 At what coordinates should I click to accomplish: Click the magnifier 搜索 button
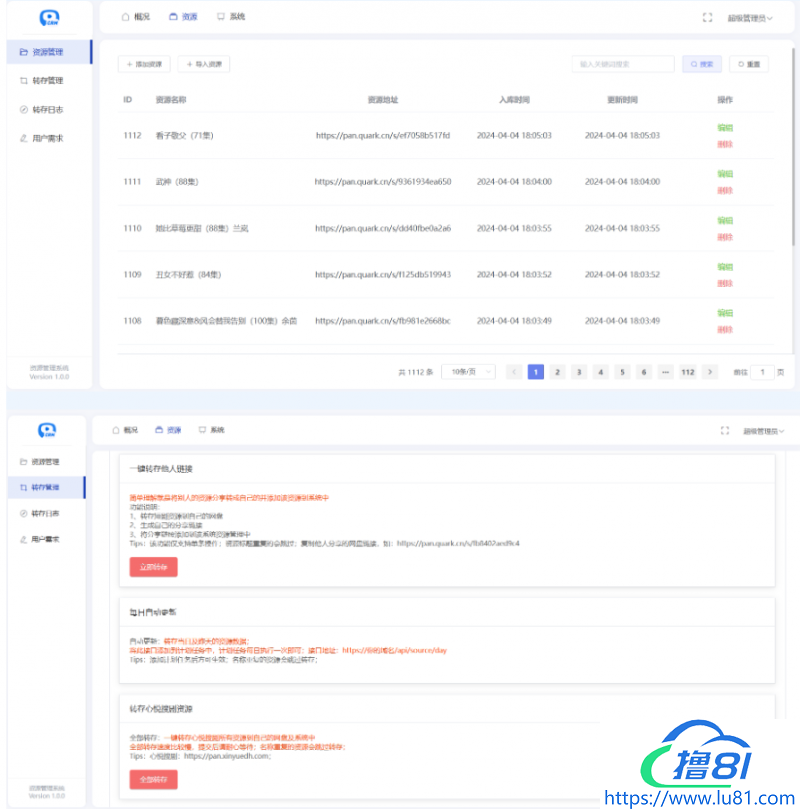tap(702, 64)
